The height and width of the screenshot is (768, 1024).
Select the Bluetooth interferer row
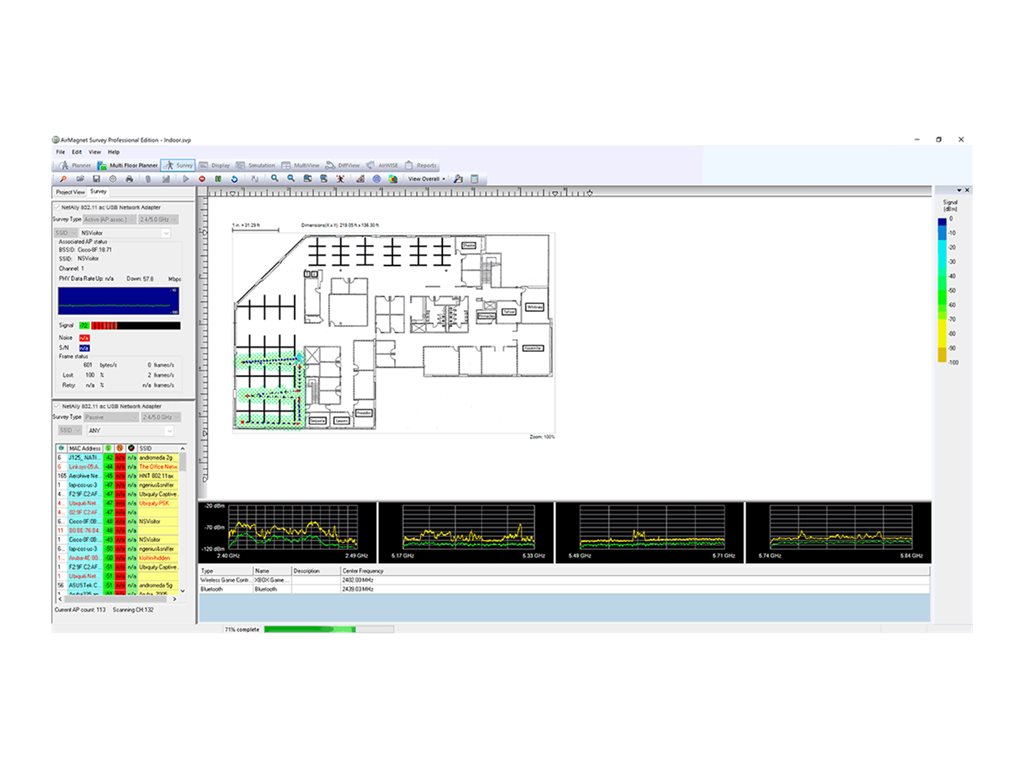pos(564,590)
